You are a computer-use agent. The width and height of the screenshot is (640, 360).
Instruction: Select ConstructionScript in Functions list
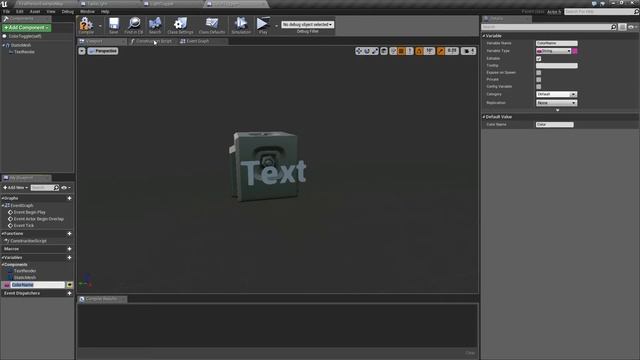28,241
